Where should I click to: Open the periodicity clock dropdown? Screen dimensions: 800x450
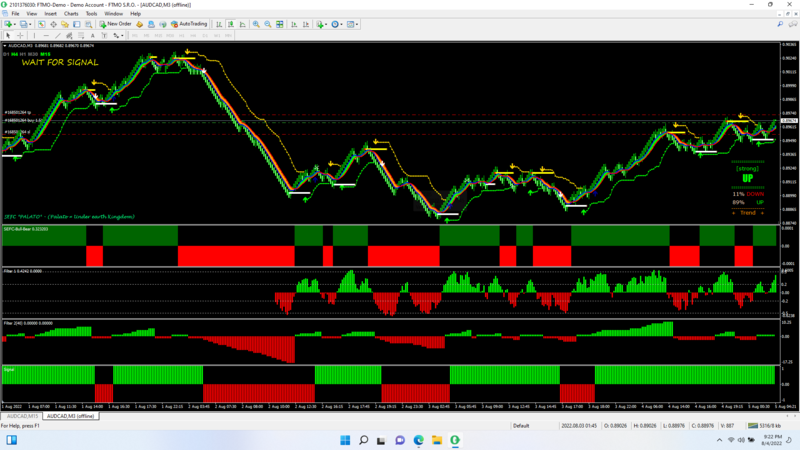pyautogui.click(x=341, y=24)
